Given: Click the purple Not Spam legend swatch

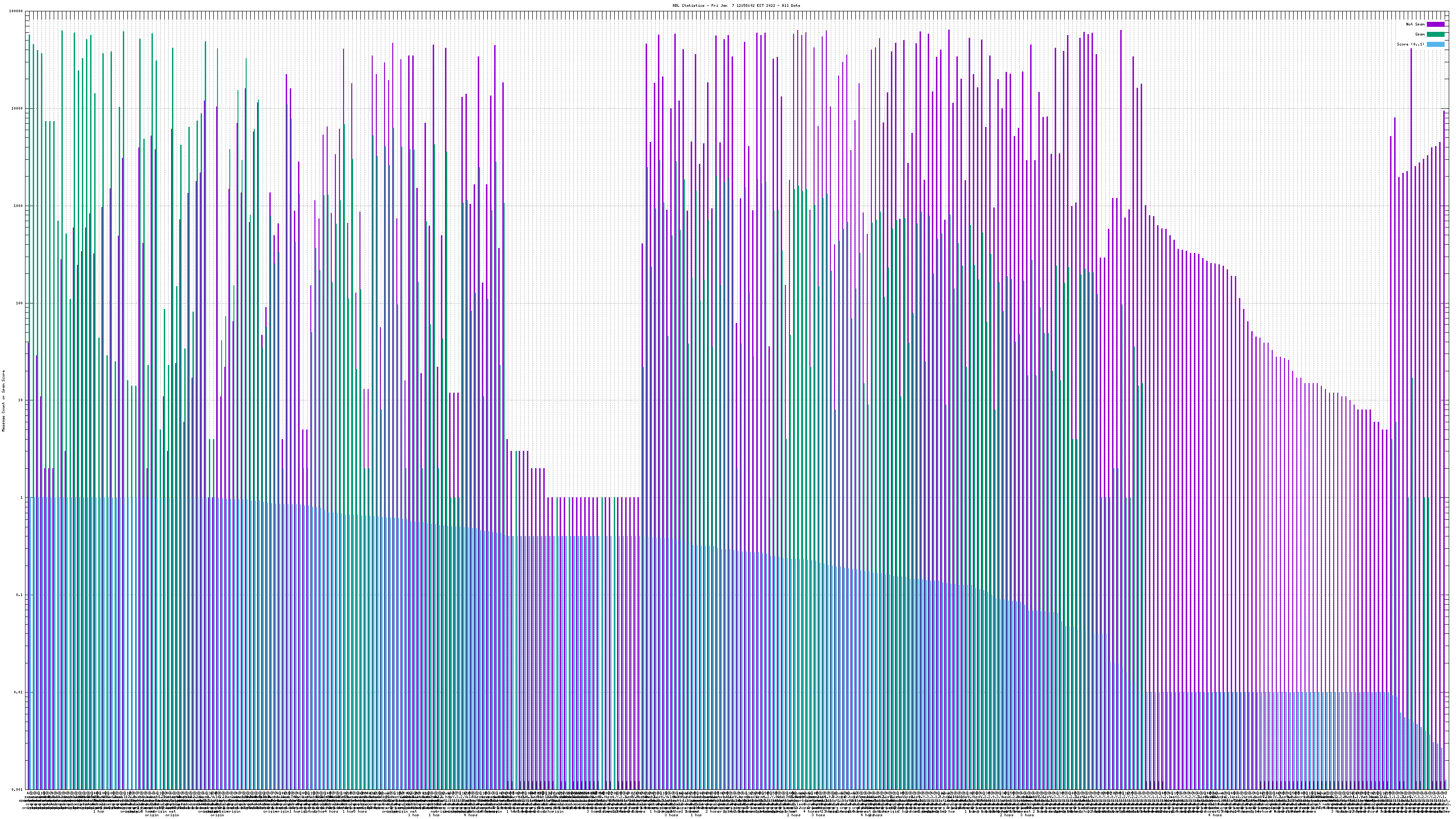Looking at the screenshot, I should (1435, 24).
